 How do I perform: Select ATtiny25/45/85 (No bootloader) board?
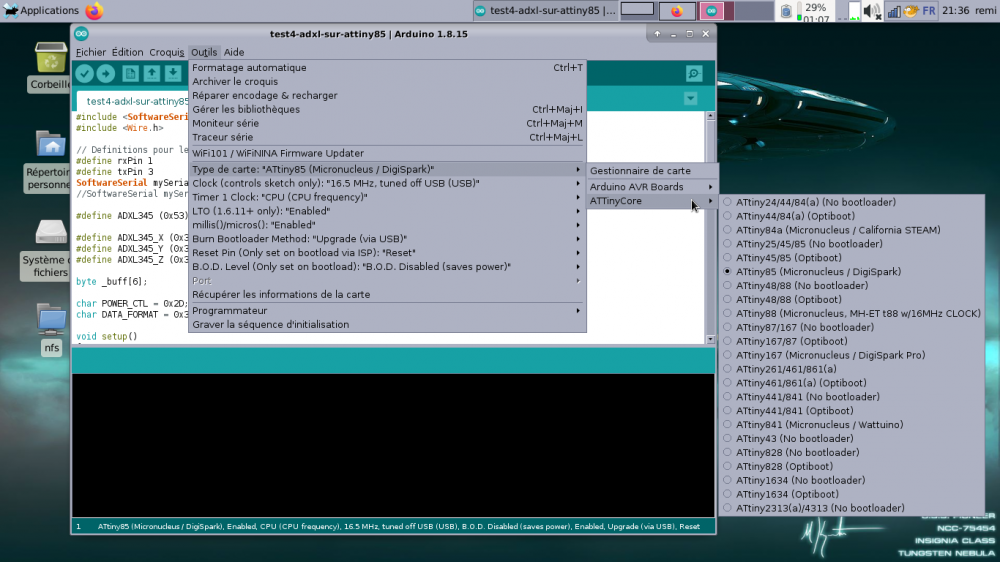tap(851, 244)
